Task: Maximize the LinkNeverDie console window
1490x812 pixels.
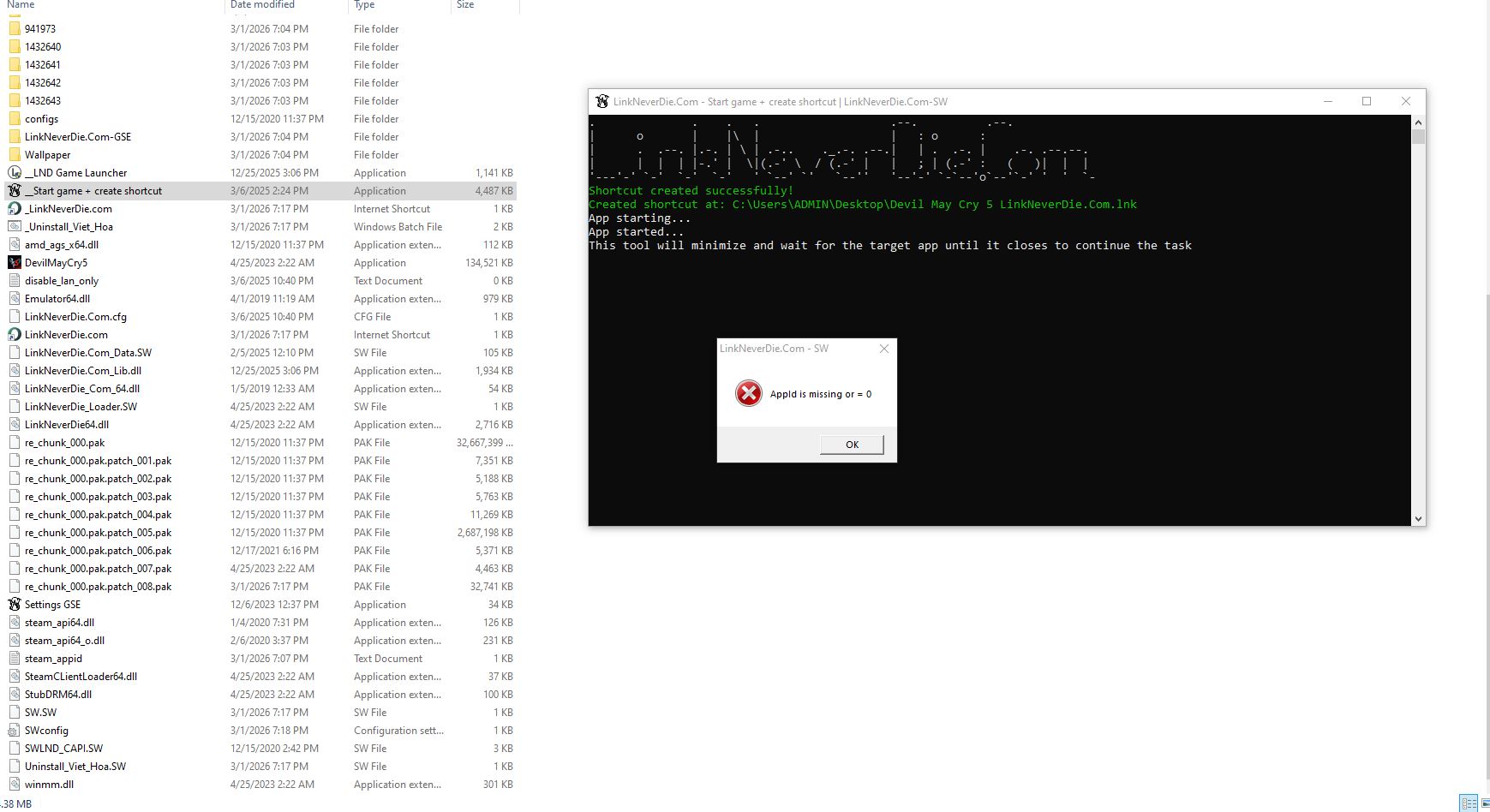Action: coord(1367,102)
